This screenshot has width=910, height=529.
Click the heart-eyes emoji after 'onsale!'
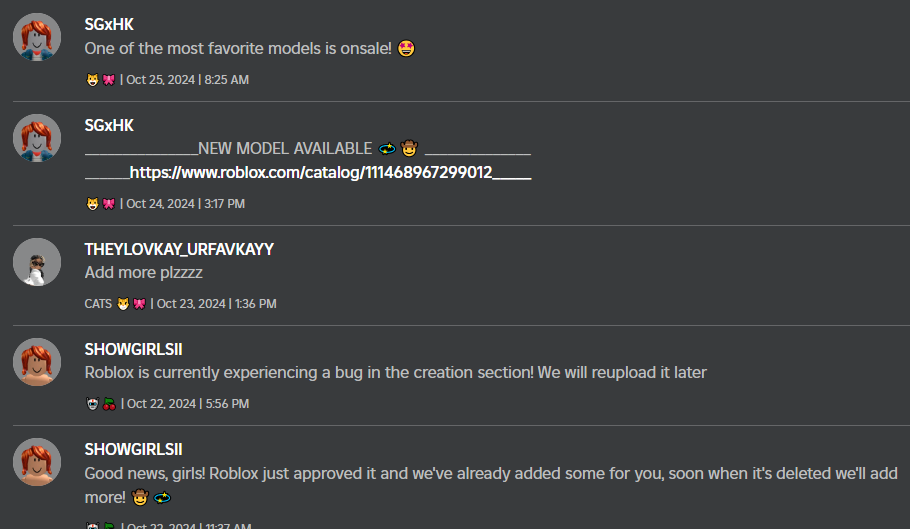tap(406, 48)
